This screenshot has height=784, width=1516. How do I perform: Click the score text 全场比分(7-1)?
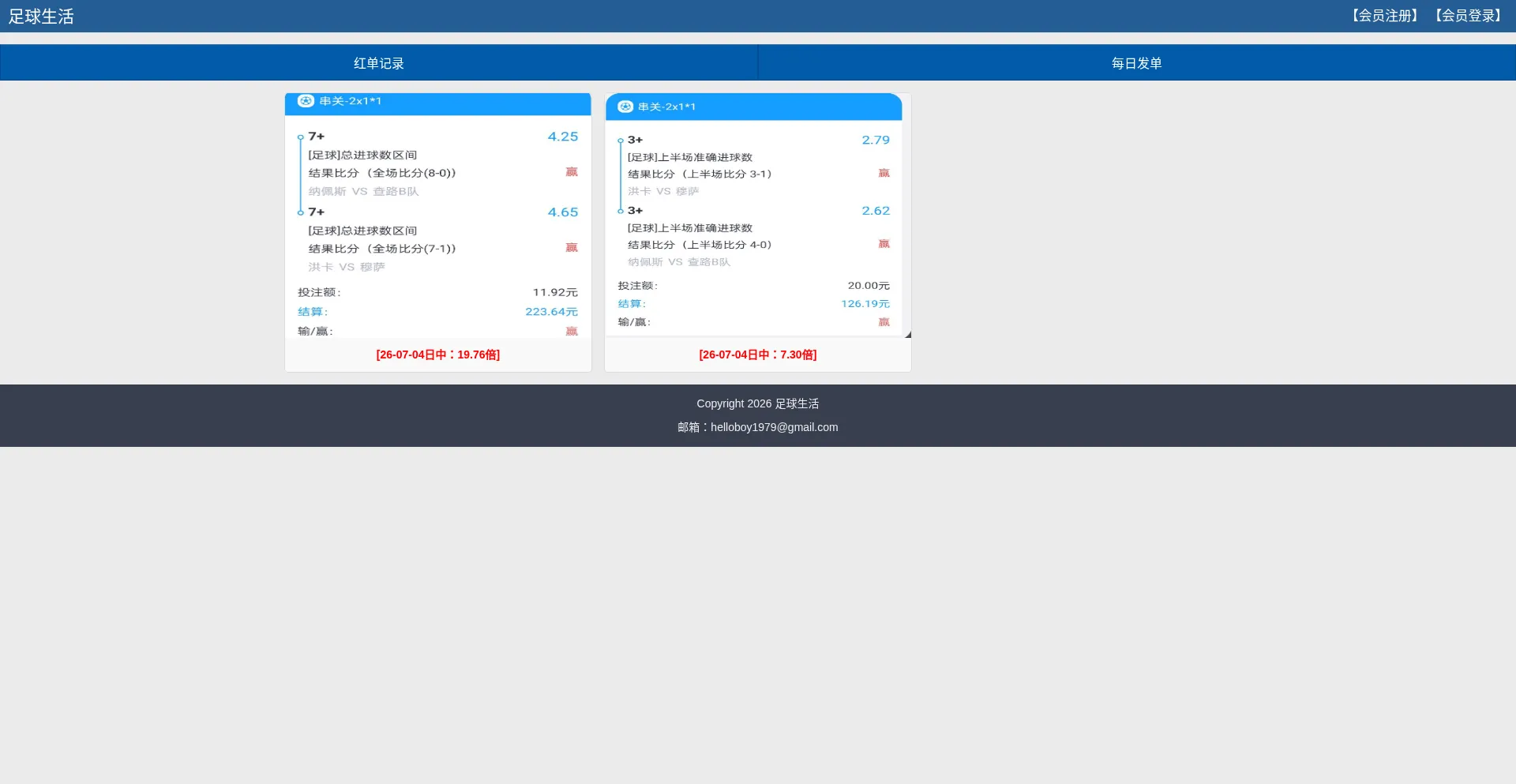click(x=411, y=249)
